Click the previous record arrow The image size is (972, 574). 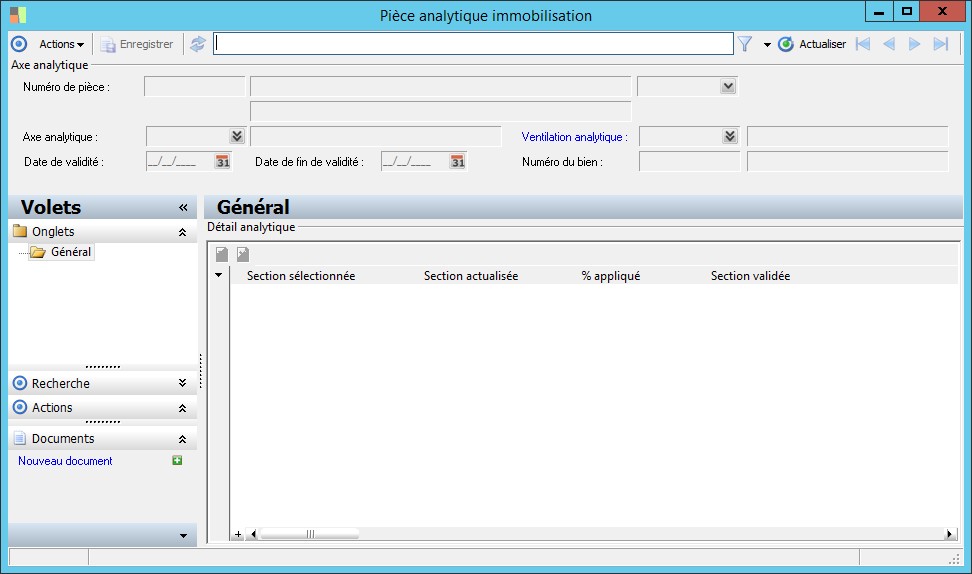click(x=888, y=44)
